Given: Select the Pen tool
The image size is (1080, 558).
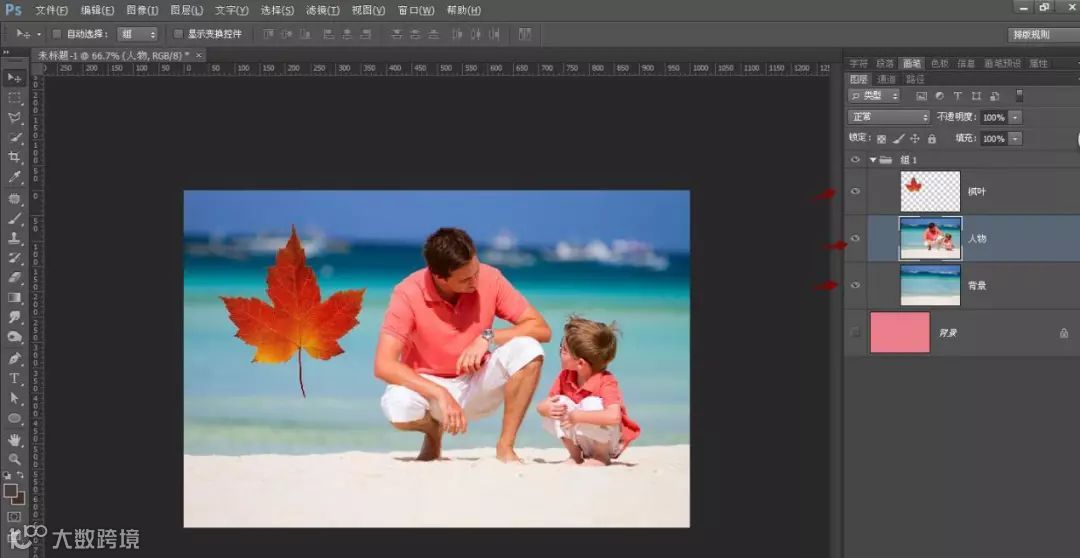Looking at the screenshot, I should click(14, 359).
